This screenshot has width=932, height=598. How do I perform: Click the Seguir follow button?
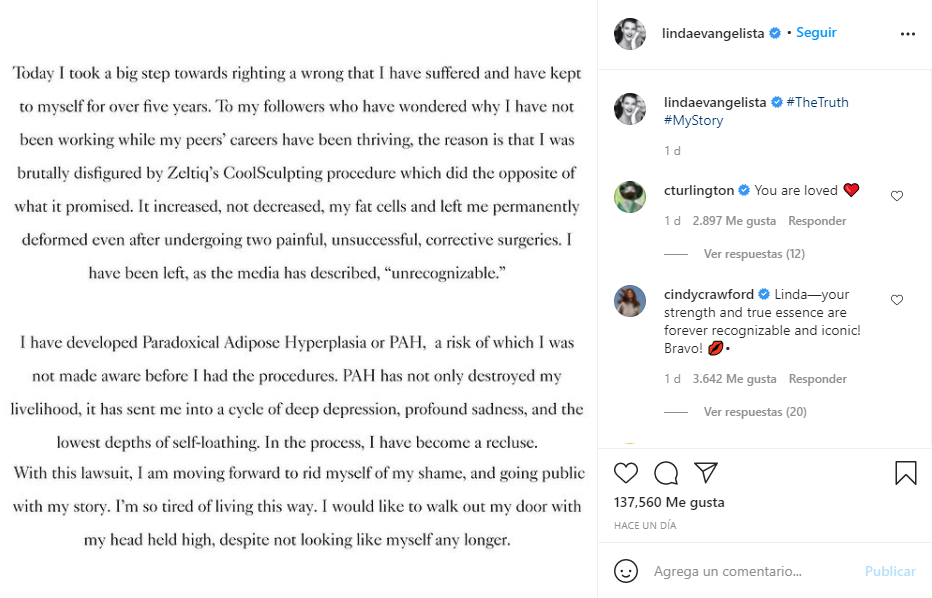(x=816, y=33)
